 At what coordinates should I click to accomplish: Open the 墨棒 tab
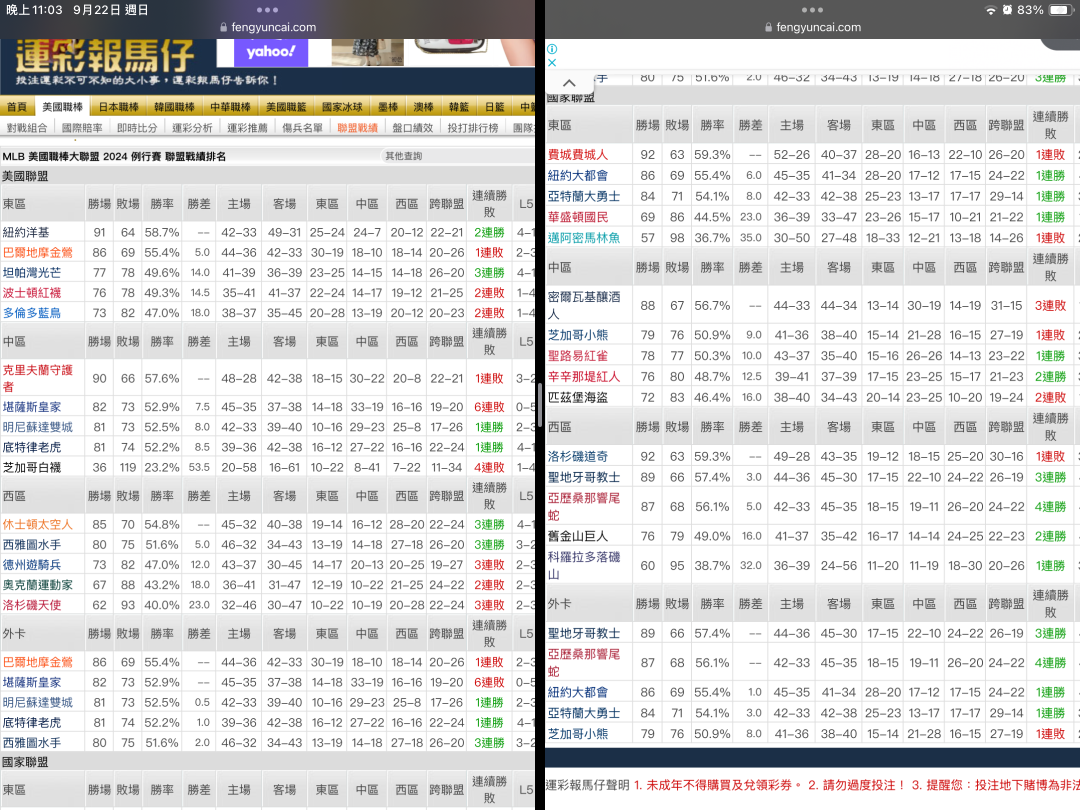pos(388,107)
